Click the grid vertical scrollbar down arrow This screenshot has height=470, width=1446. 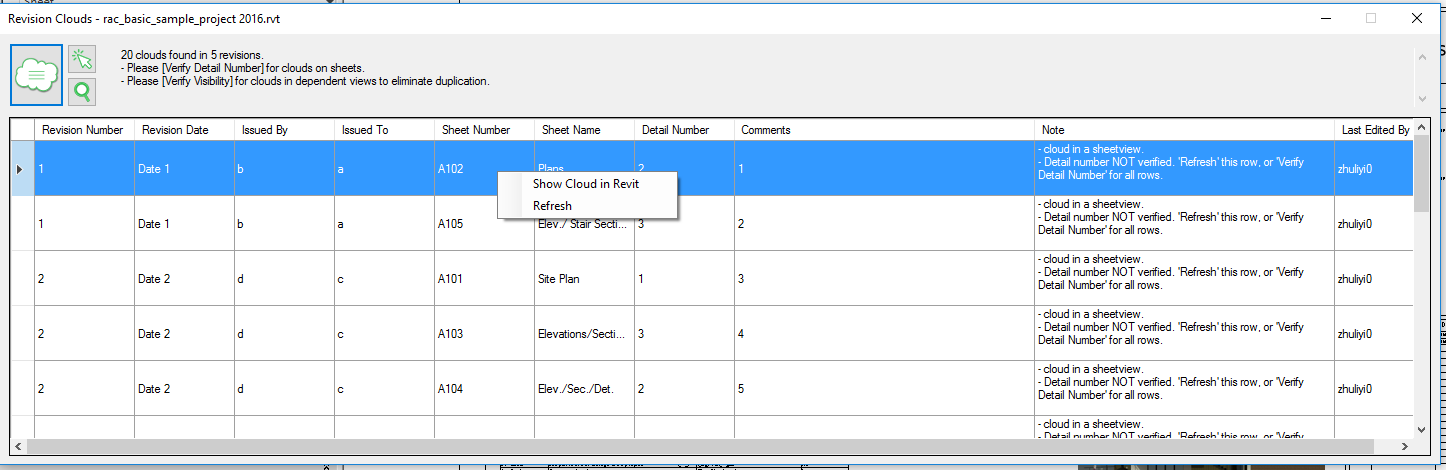1422,429
